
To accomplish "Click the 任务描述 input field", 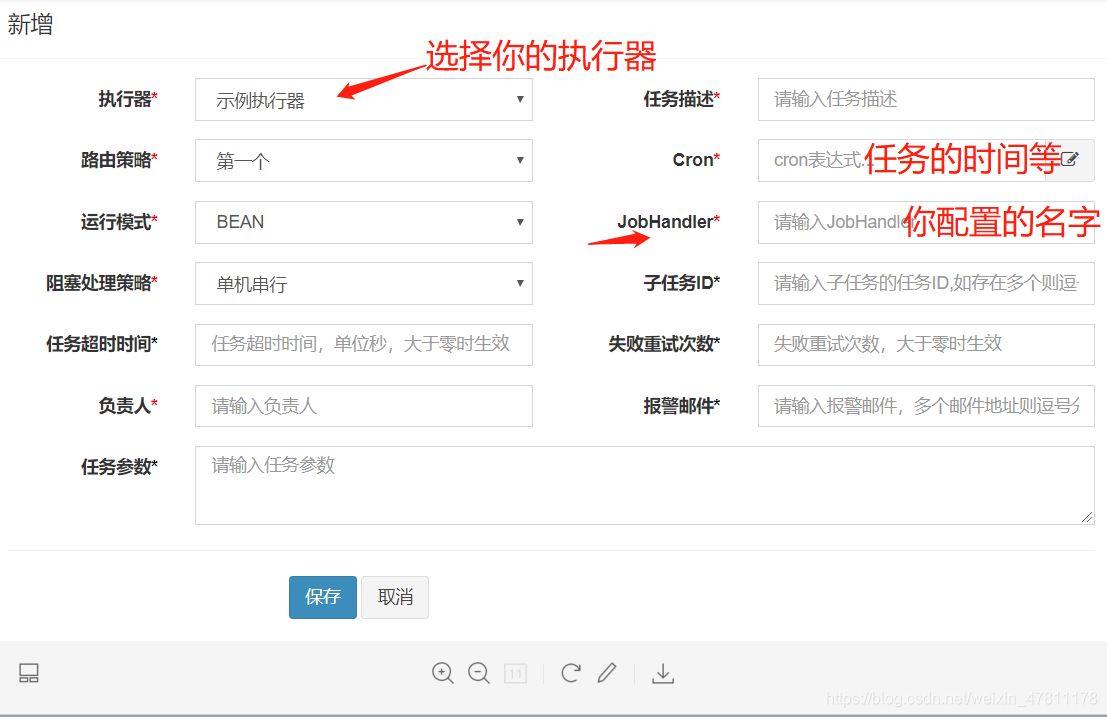I will point(926,100).
